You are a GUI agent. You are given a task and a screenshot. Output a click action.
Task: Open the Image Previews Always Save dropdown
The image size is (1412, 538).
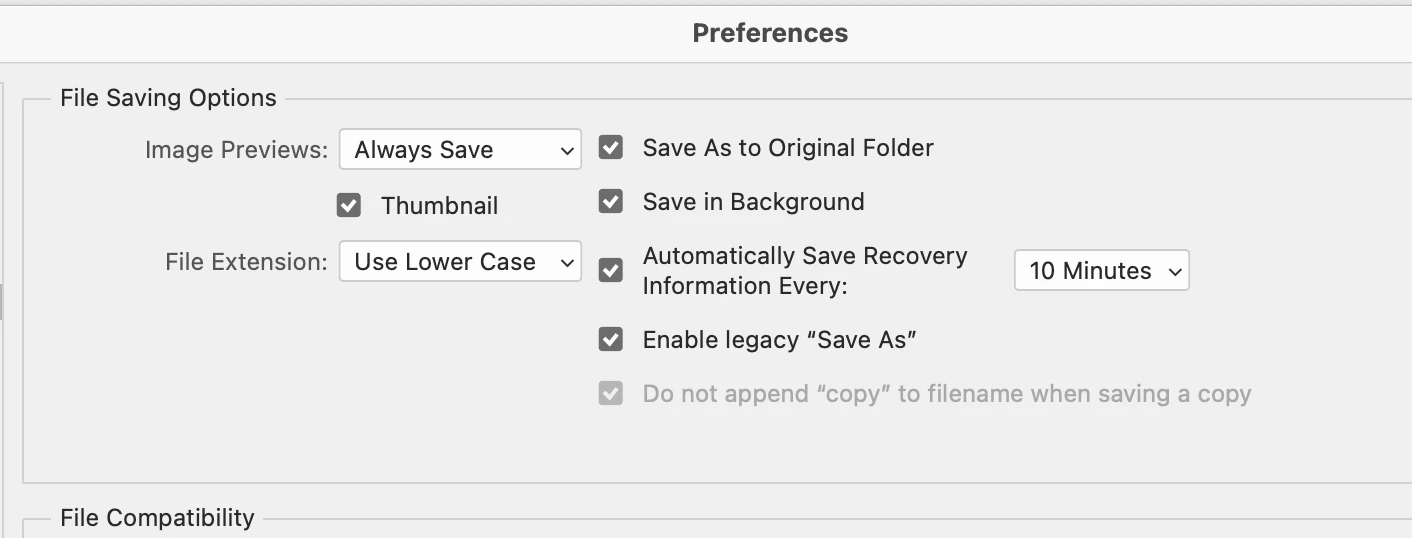460,150
